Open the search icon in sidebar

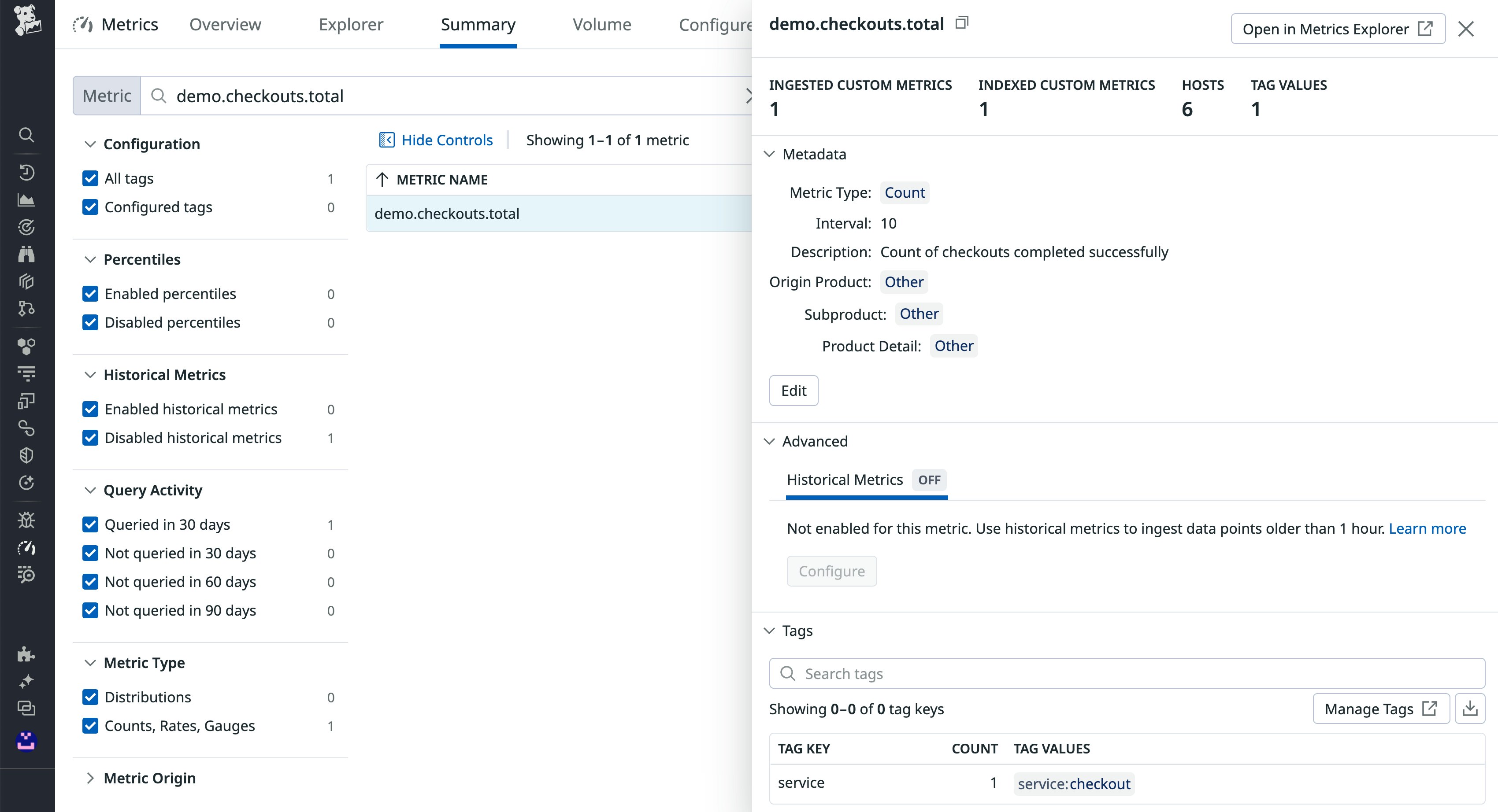[x=26, y=135]
